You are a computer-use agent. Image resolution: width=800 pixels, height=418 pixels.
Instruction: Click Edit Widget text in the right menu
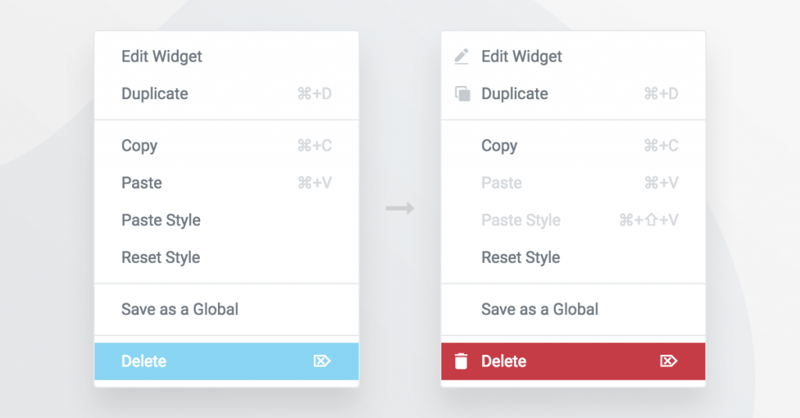[x=521, y=56]
